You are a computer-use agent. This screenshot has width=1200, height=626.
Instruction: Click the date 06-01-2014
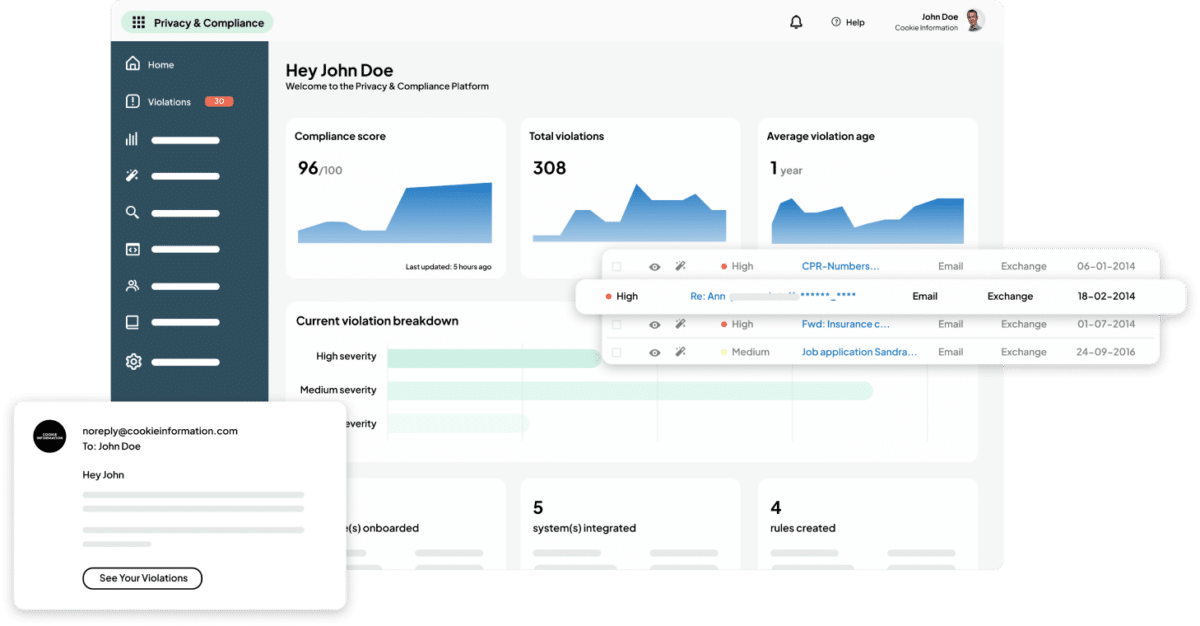[1105, 266]
